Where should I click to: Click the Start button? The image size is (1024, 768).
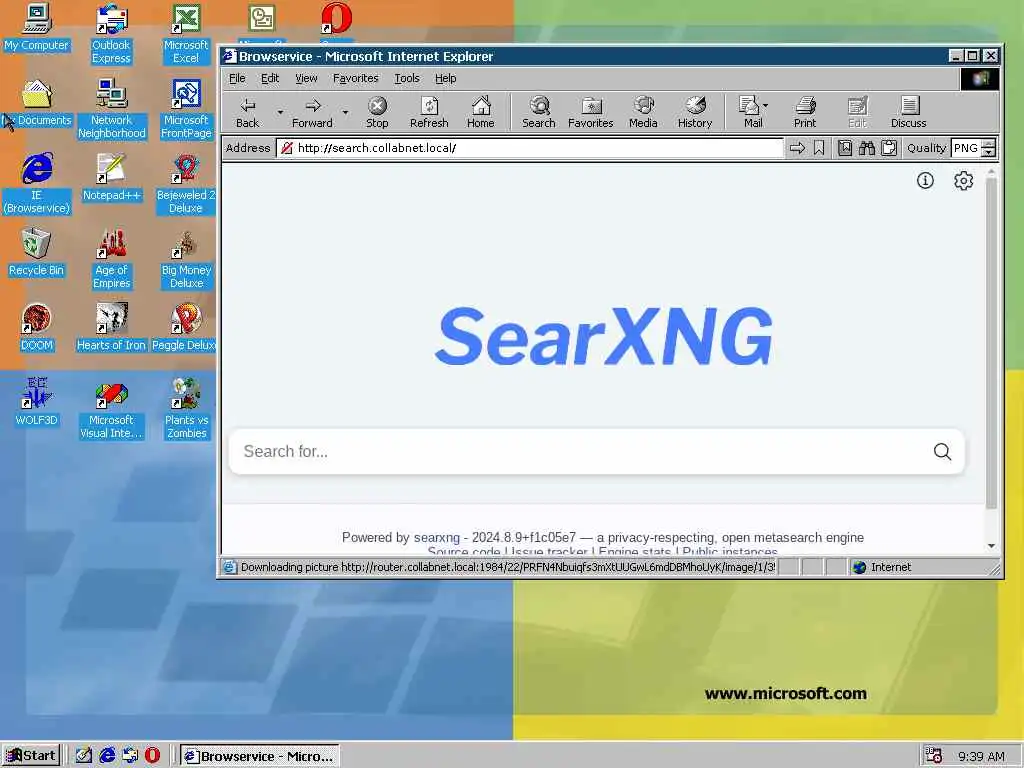click(x=31, y=756)
